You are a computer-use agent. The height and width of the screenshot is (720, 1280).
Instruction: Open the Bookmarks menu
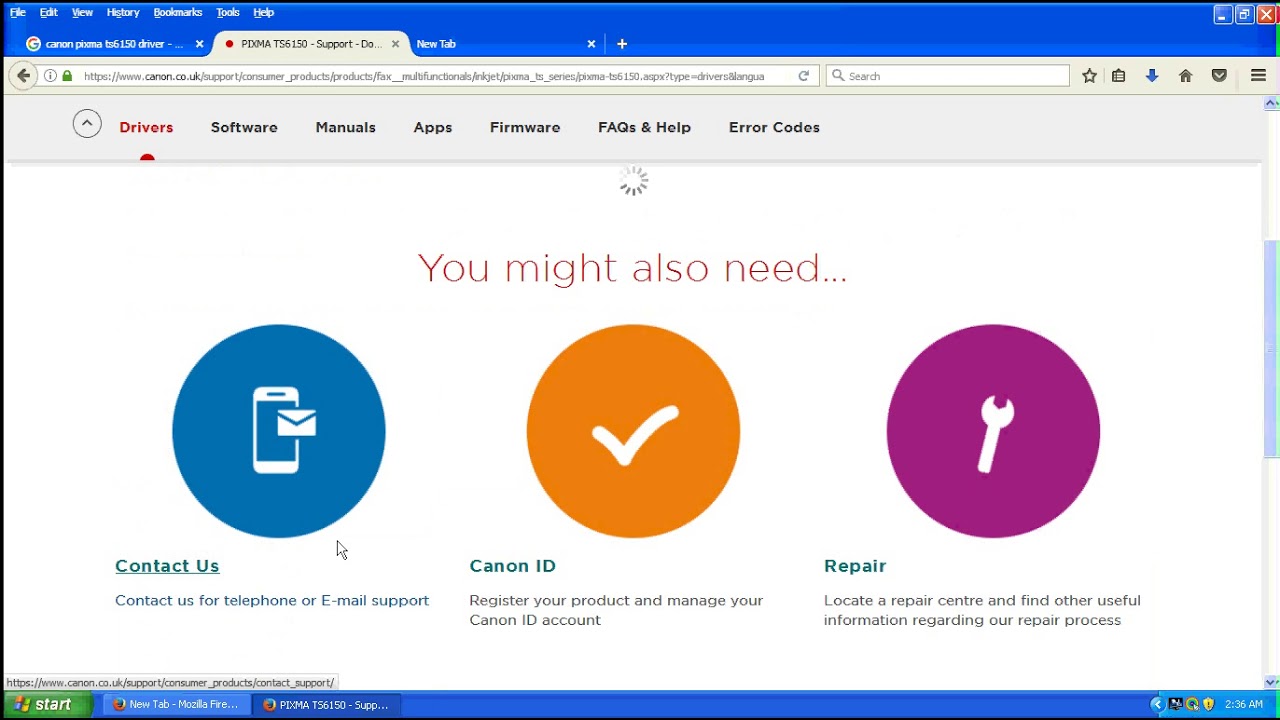[178, 12]
